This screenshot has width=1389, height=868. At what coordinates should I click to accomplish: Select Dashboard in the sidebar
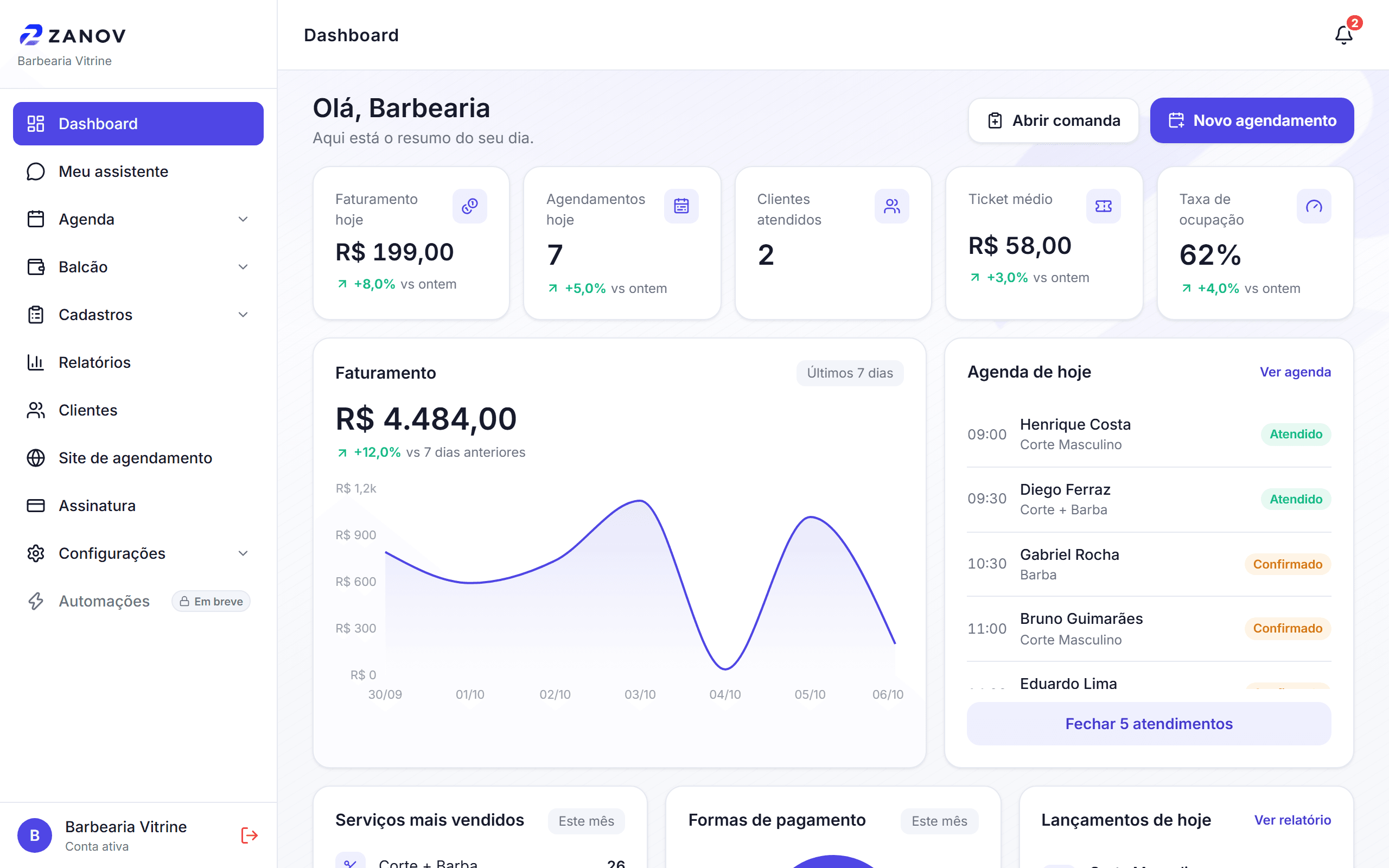pos(138,124)
